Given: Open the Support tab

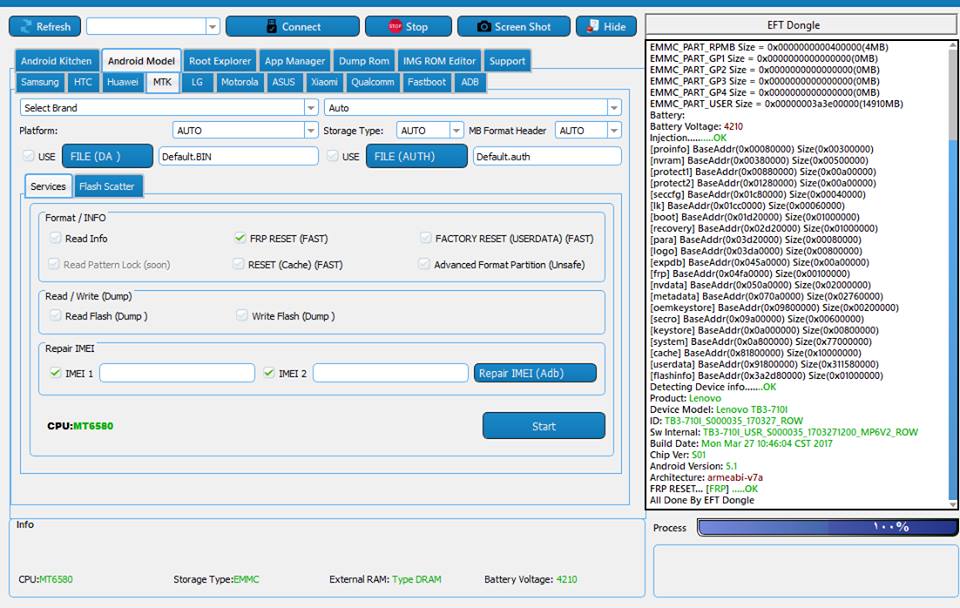Looking at the screenshot, I should (x=507, y=61).
